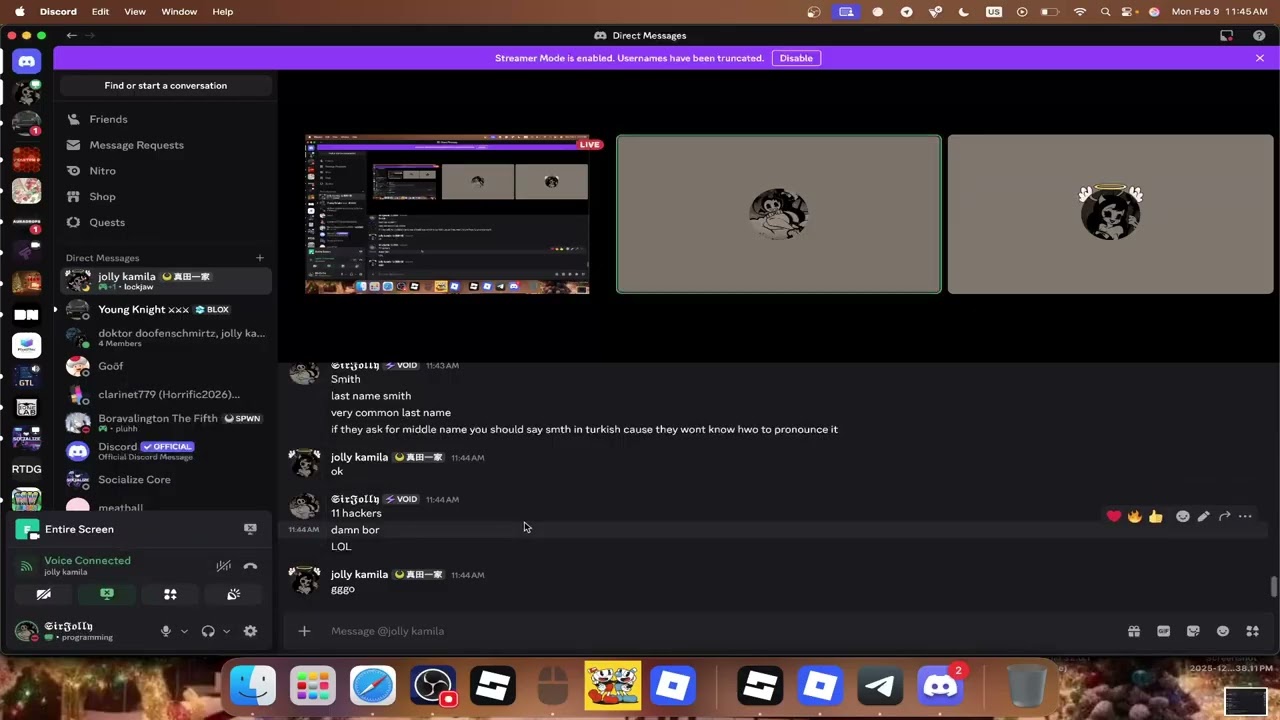Open the Nitro page
The image size is (1280, 720).
tap(165, 171)
